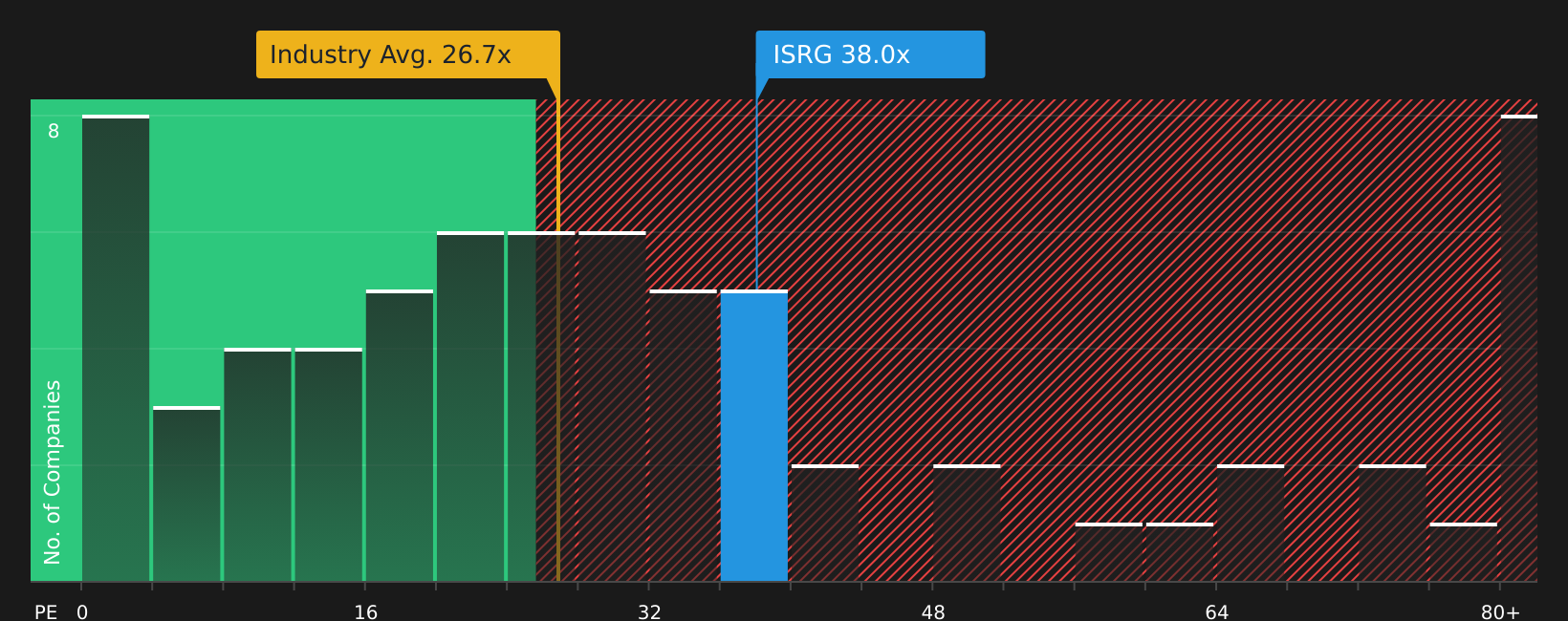
Task: Select the bar for PE 16 to 20
Action: coord(400,436)
